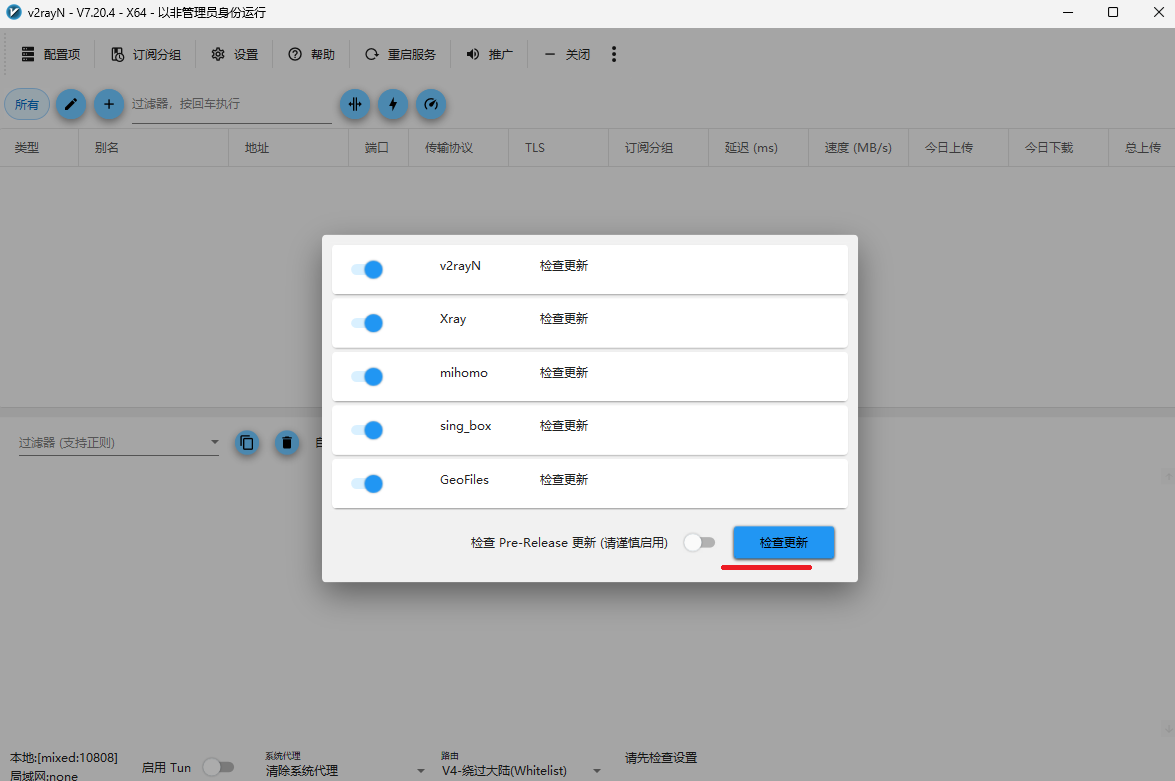The image size is (1175, 781).
Task: Sort by the 延迟 (ms) column header
Action: (758, 148)
